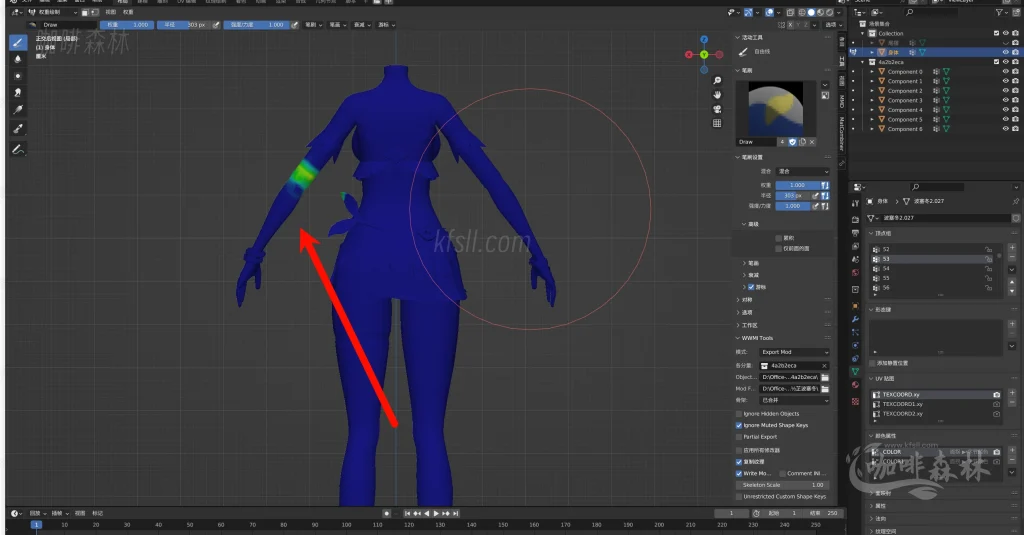Click the pan hand icon in the viewport
Screen dimensions: 1024x535
coord(717,95)
